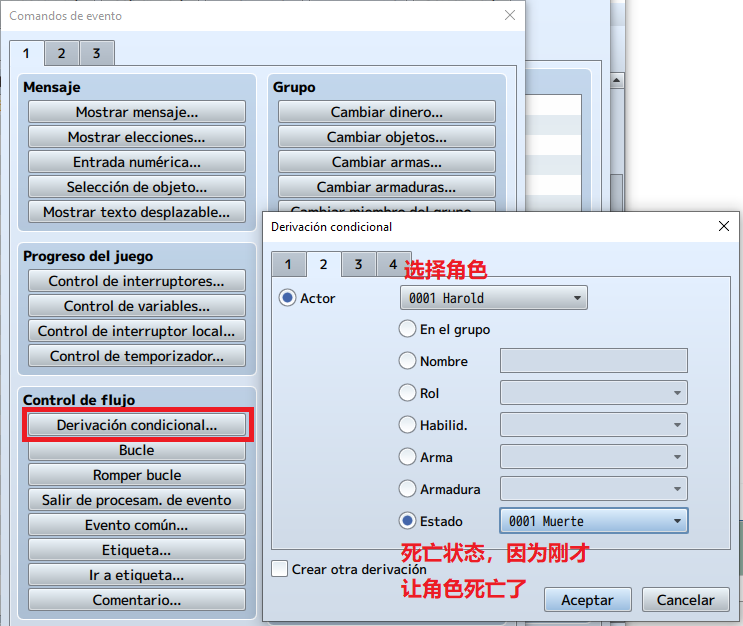Screen dimensions: 743x626
Task: Open the actor dropdown showing 0001 Harold
Action: [494, 298]
